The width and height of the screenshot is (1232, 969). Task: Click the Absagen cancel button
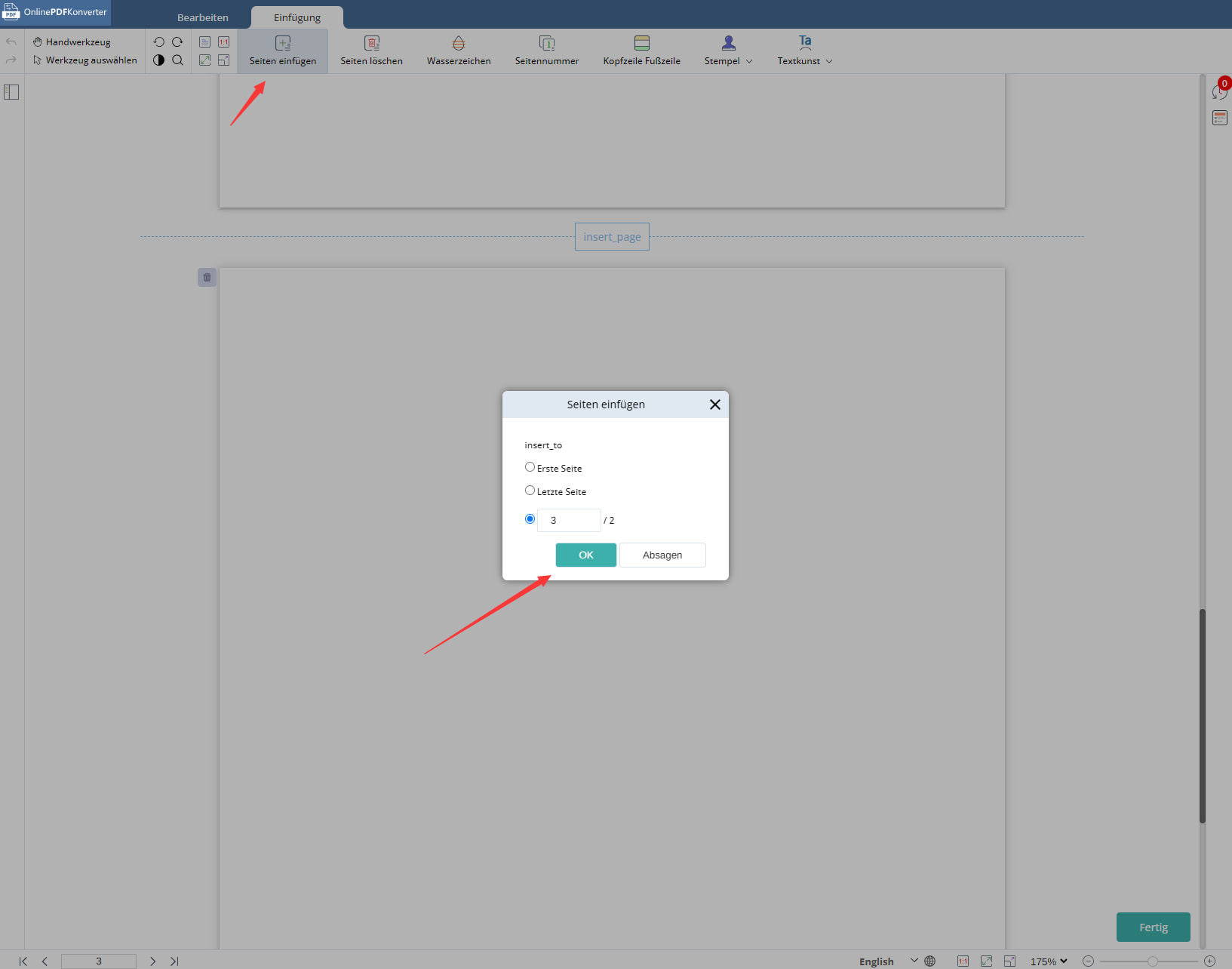tap(662, 555)
